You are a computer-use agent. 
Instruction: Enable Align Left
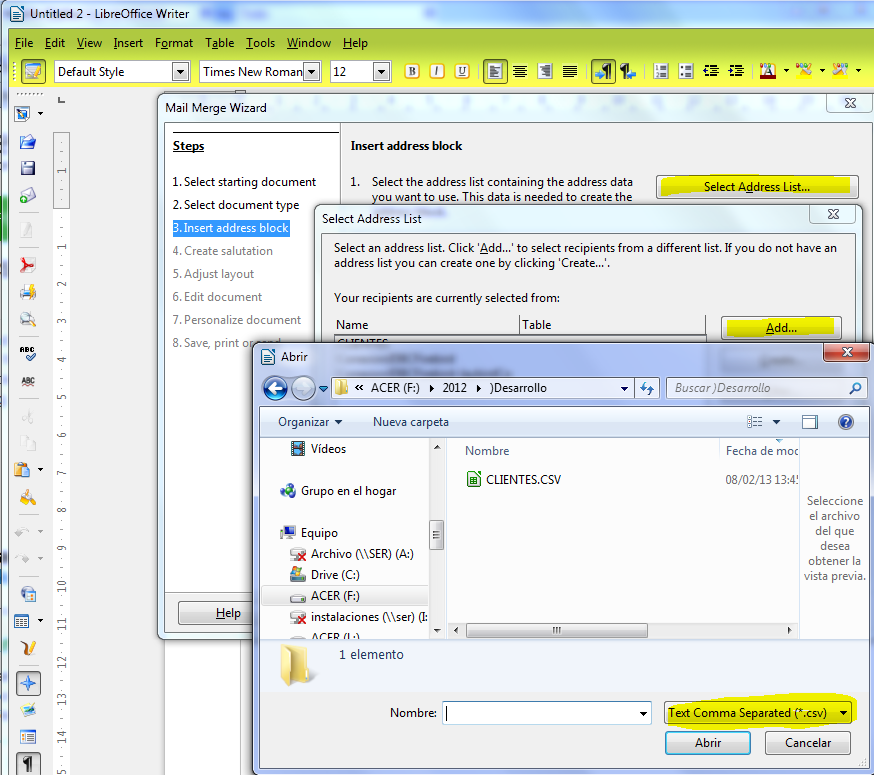pos(495,71)
